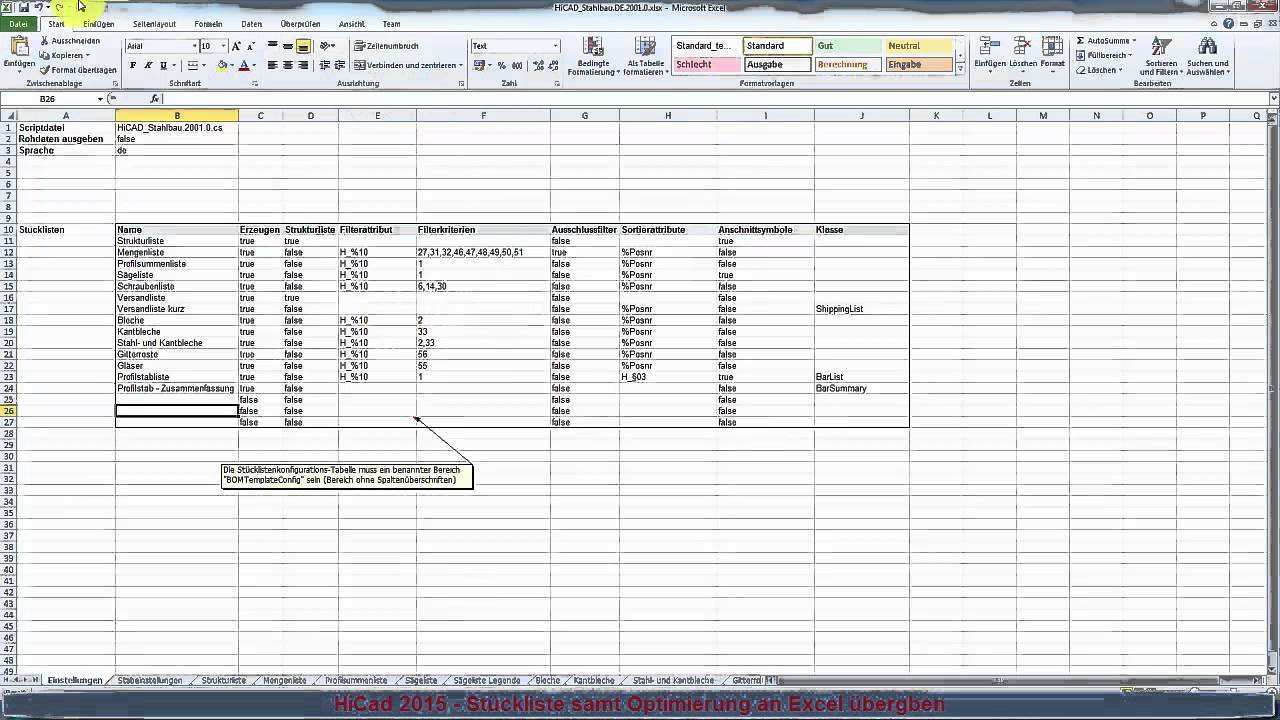Click Verbinden und zentrieren button
1280x720 pixels.
408,66
